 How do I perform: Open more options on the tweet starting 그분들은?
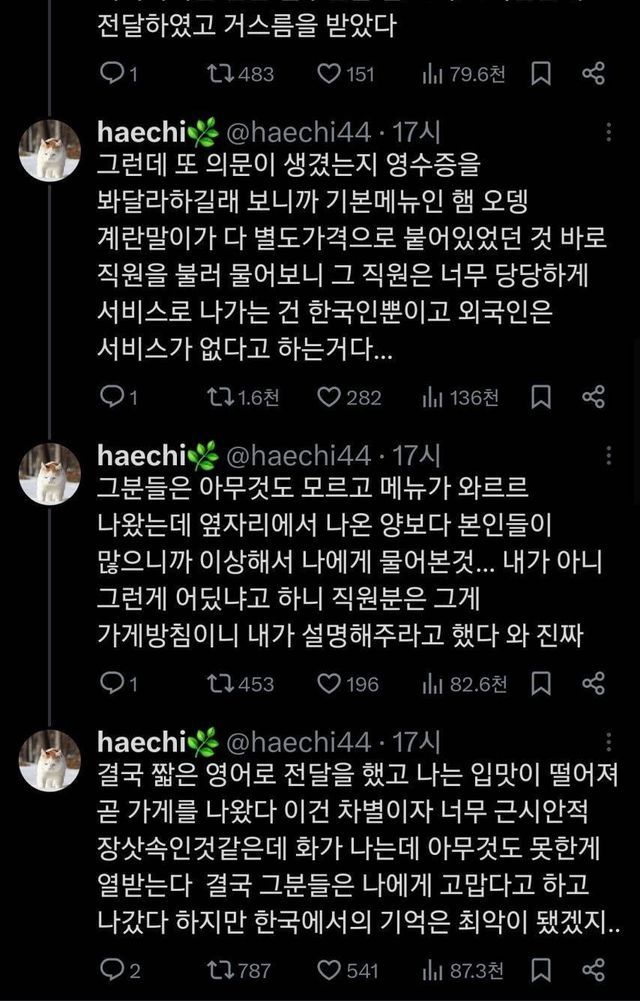[609, 458]
